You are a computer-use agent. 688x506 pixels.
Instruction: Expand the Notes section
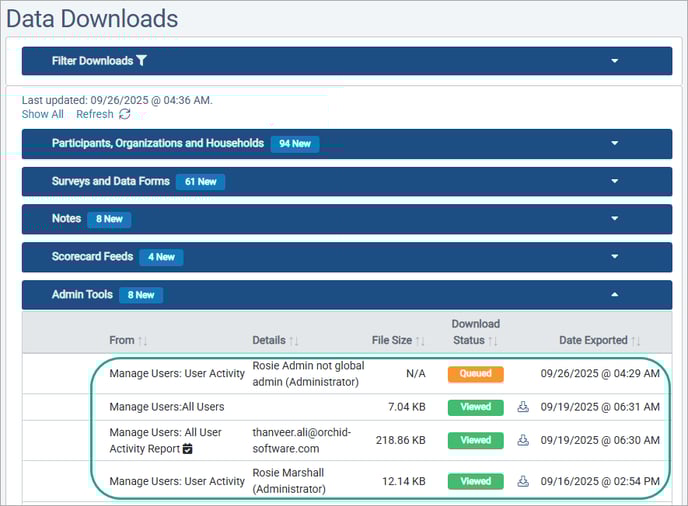click(614, 219)
